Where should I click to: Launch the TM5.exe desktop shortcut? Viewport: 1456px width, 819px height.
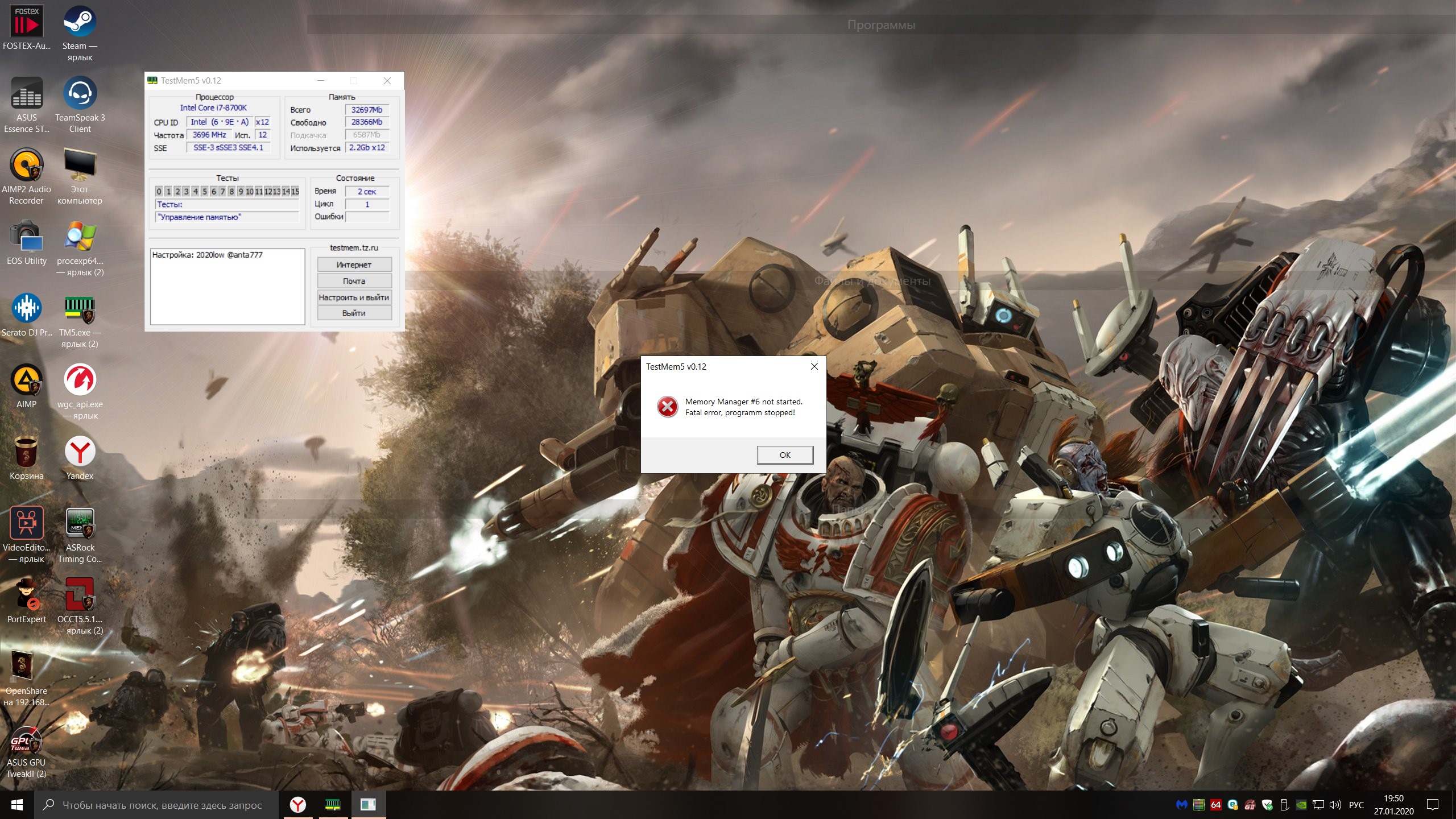click(x=80, y=310)
